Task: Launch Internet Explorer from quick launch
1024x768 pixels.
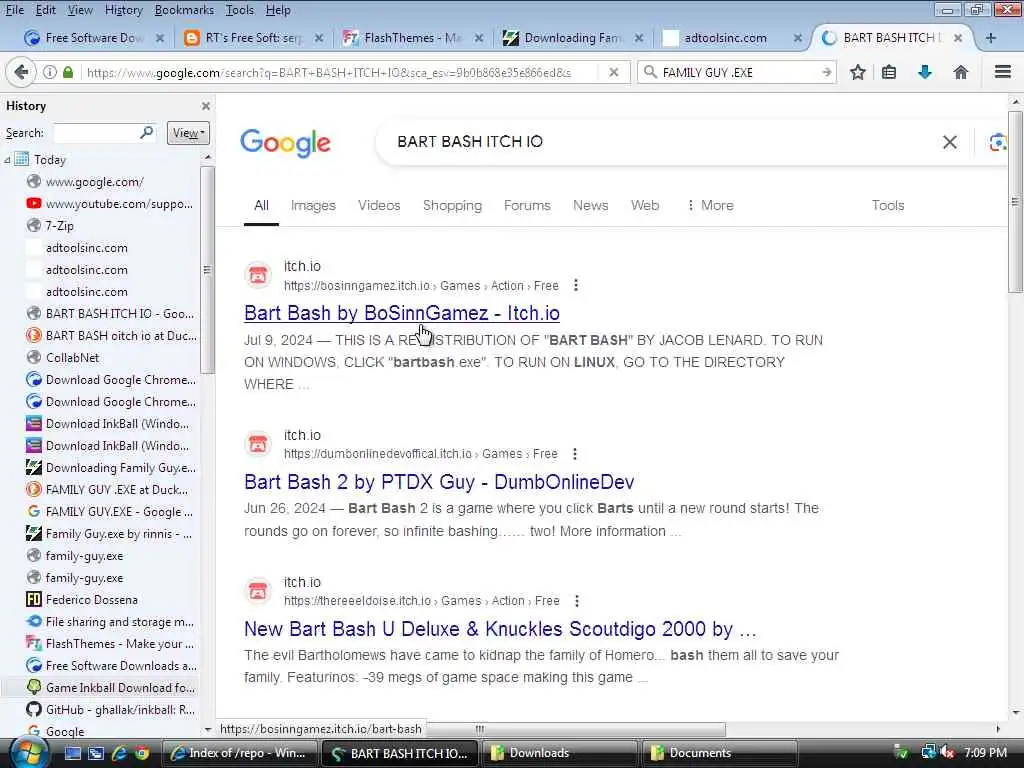Action: click(x=119, y=753)
